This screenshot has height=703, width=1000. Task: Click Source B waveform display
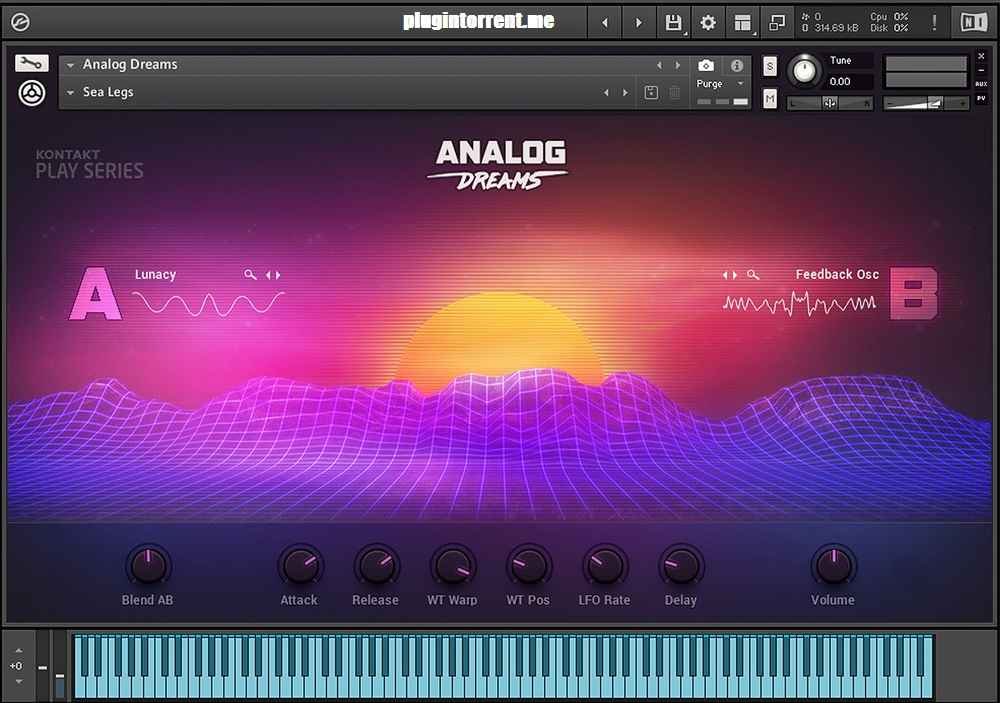point(799,304)
